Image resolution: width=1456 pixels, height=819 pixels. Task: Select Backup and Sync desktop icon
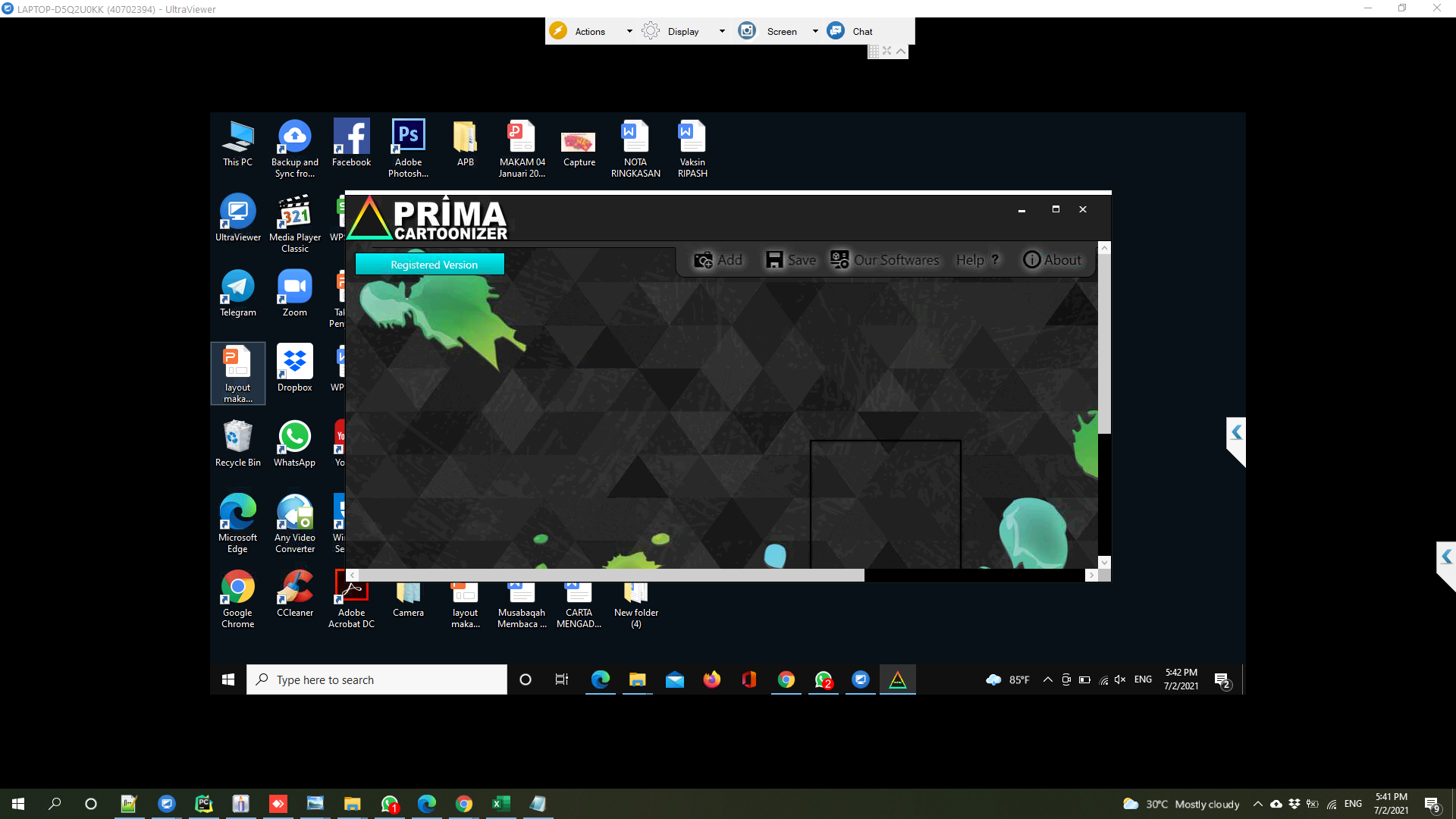point(295,148)
